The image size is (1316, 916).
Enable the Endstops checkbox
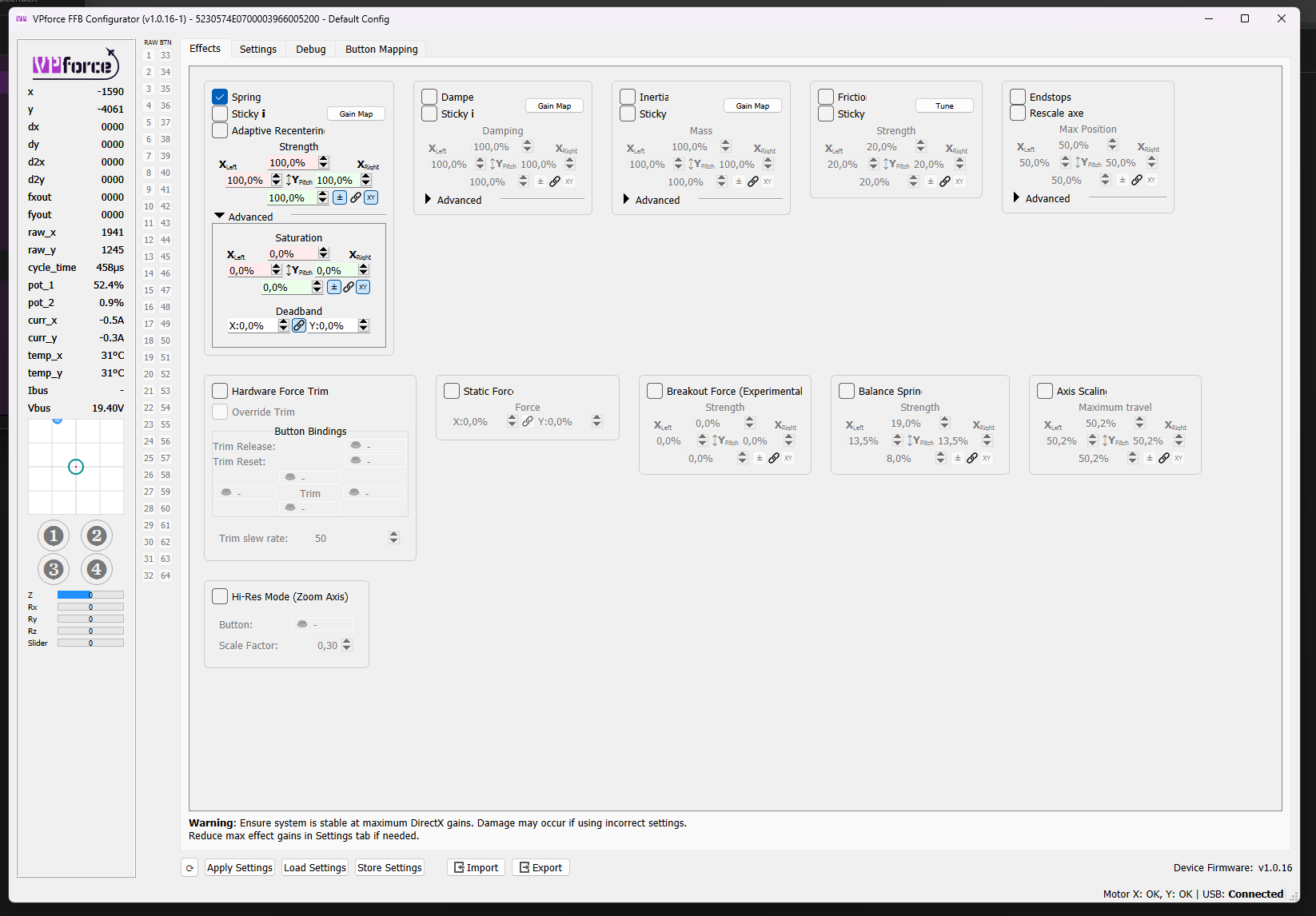pyautogui.click(x=1018, y=97)
